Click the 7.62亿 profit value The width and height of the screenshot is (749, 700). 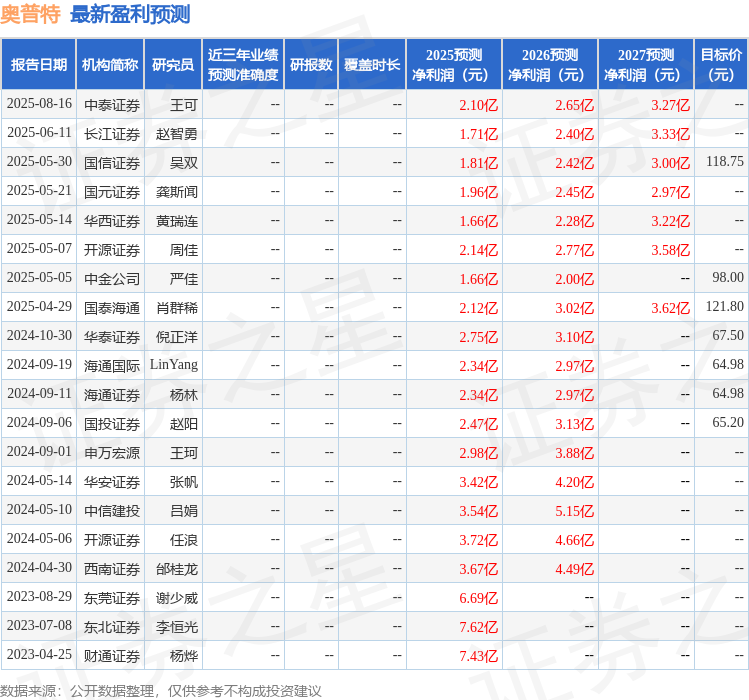click(478, 627)
